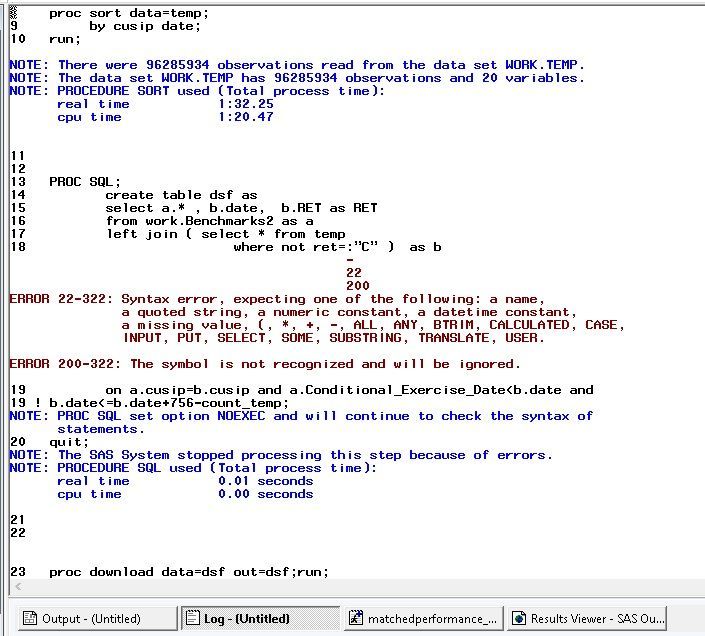705x636 pixels.
Task: Click the 'PROC SQL set option NOEXEC' note
Action: tap(301, 416)
